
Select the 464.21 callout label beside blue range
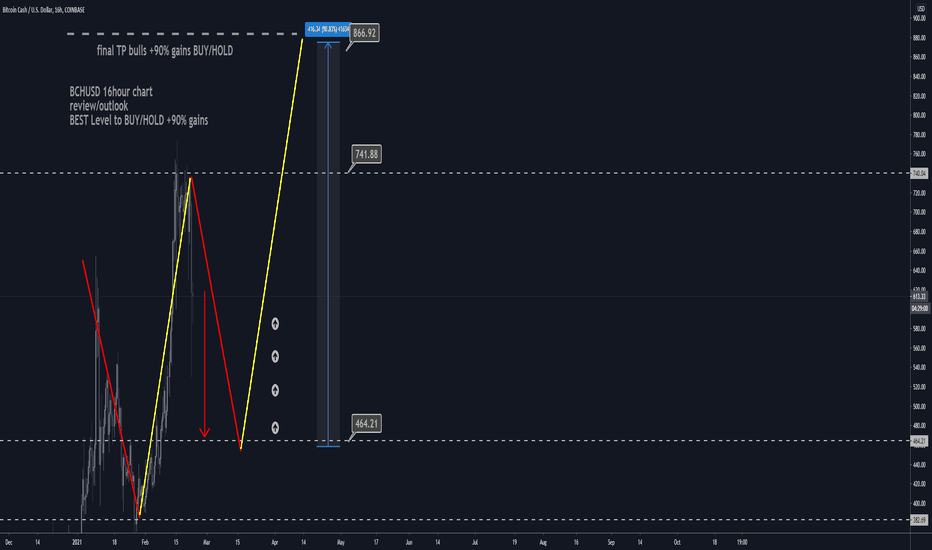tap(366, 423)
